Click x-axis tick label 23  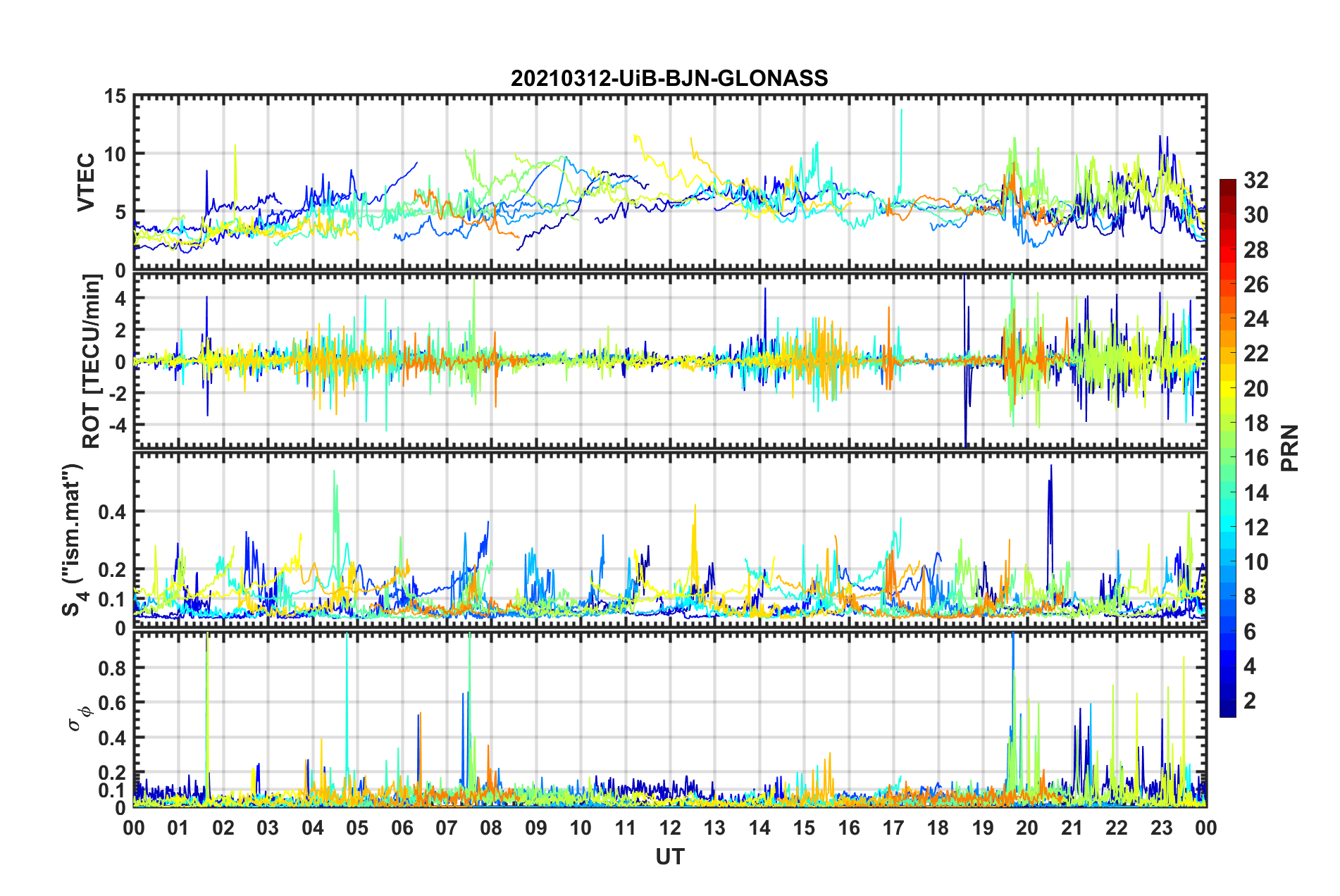1161,828
